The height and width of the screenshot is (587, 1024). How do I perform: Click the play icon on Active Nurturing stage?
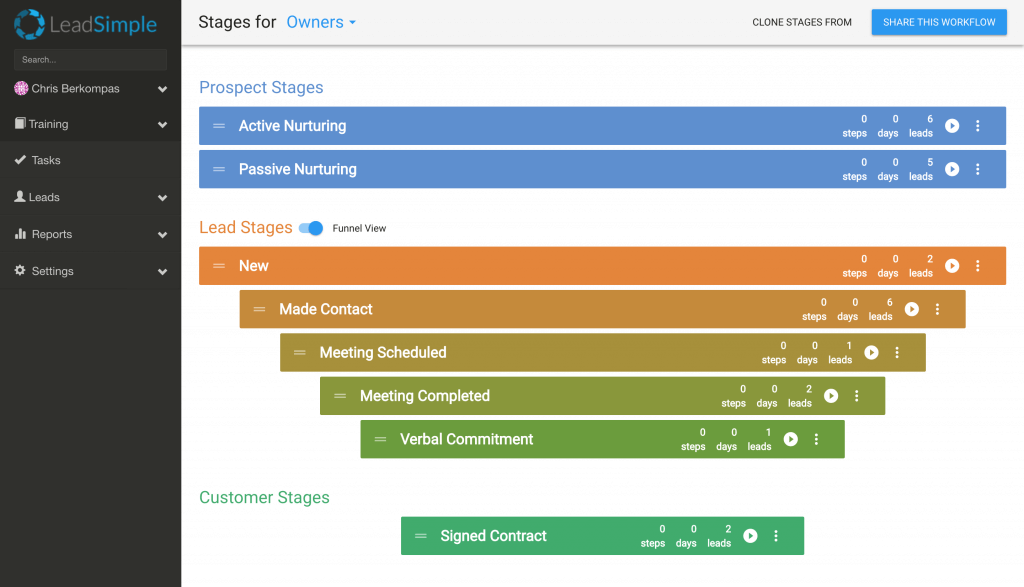pos(952,126)
